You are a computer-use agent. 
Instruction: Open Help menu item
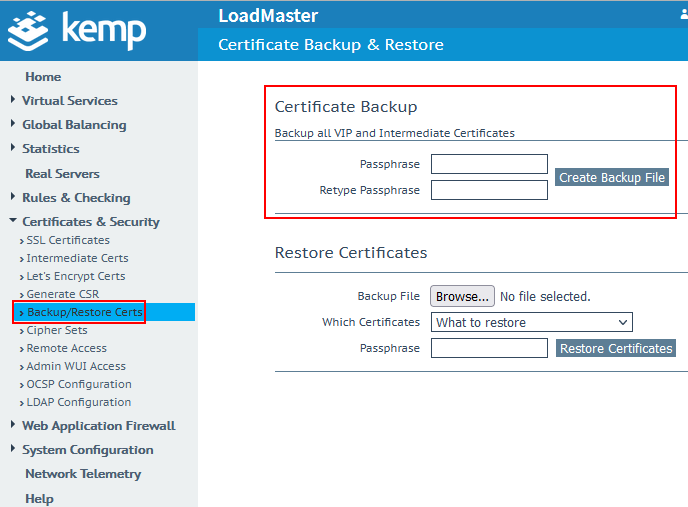(39, 499)
